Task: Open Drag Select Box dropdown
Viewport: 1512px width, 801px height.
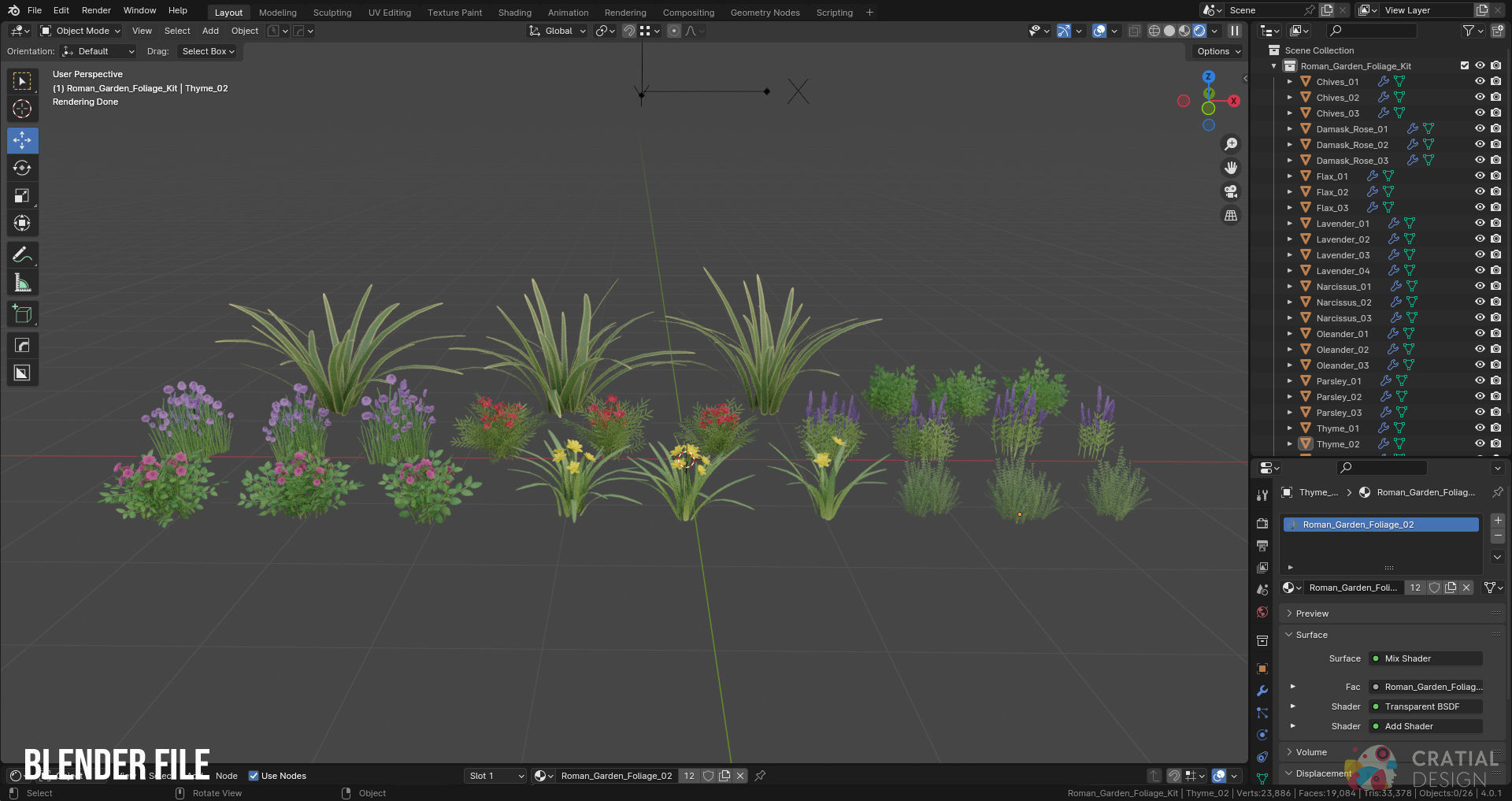Action: pyautogui.click(x=208, y=51)
